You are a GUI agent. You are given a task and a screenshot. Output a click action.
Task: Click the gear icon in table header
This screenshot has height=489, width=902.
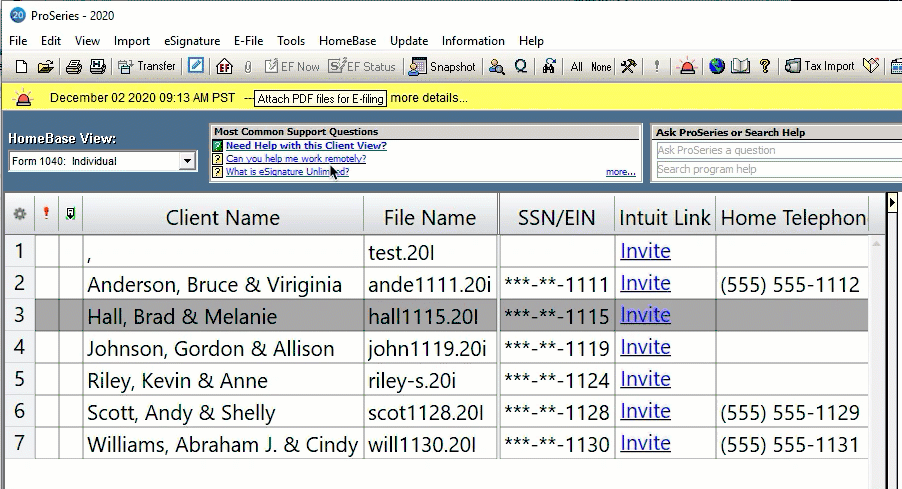coord(20,214)
